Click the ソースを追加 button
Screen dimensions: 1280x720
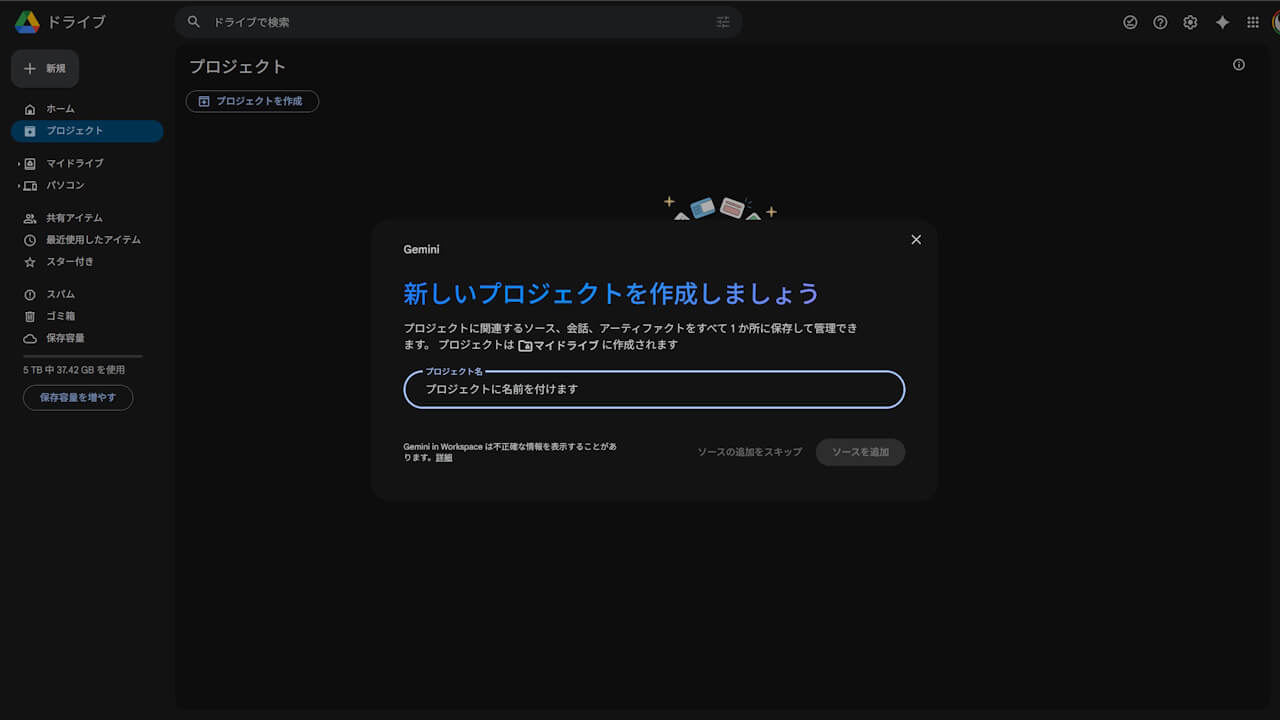click(x=860, y=452)
